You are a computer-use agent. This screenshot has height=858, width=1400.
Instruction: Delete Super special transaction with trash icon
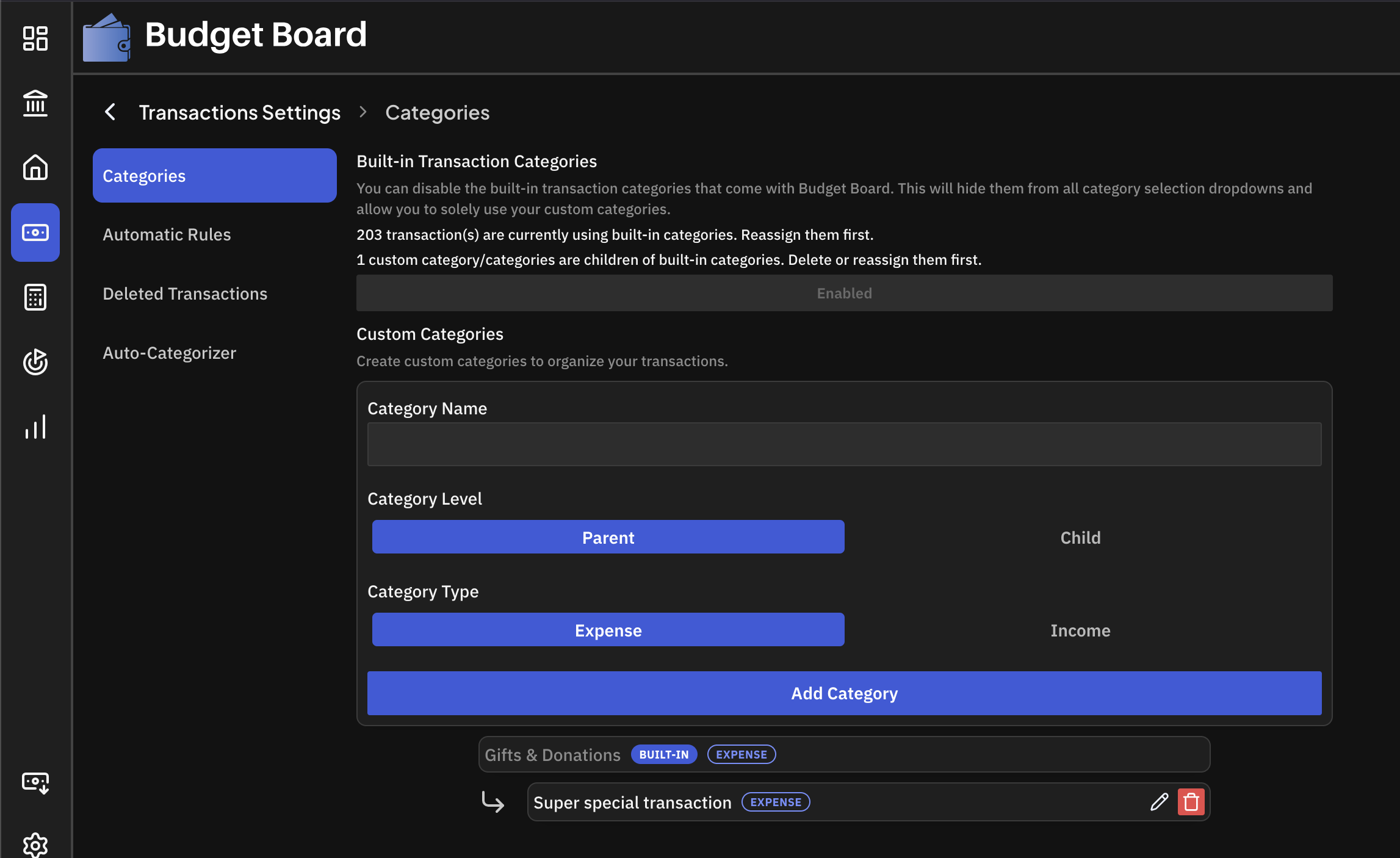pyautogui.click(x=1191, y=802)
